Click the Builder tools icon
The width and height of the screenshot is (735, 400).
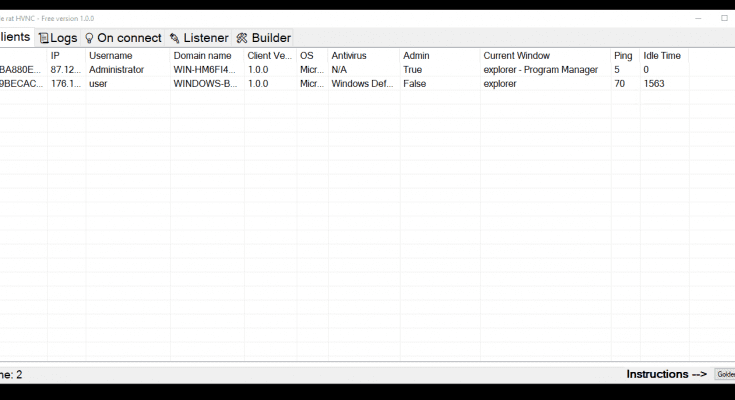pos(242,38)
